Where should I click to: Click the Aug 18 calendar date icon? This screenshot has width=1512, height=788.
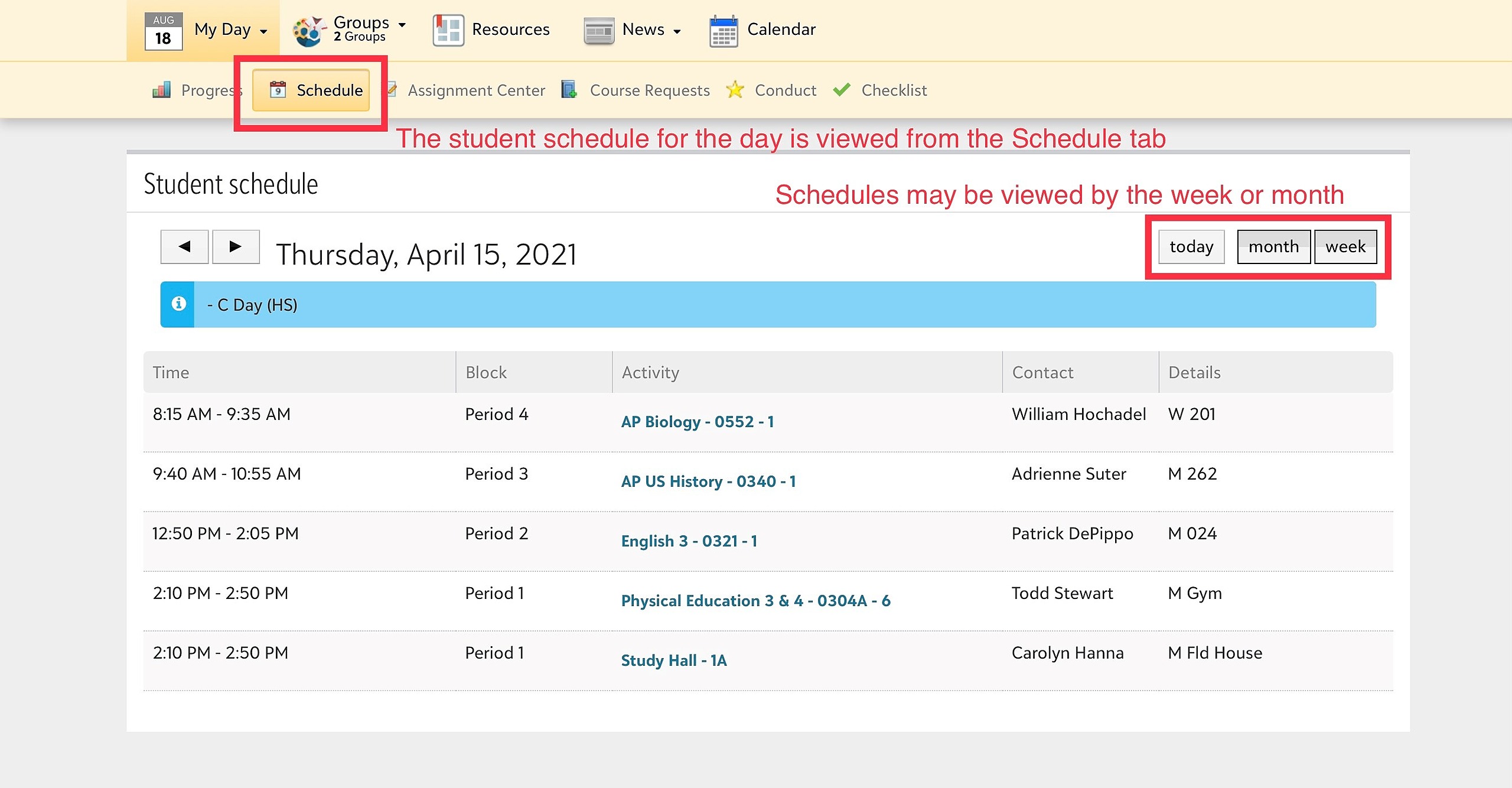tap(163, 31)
